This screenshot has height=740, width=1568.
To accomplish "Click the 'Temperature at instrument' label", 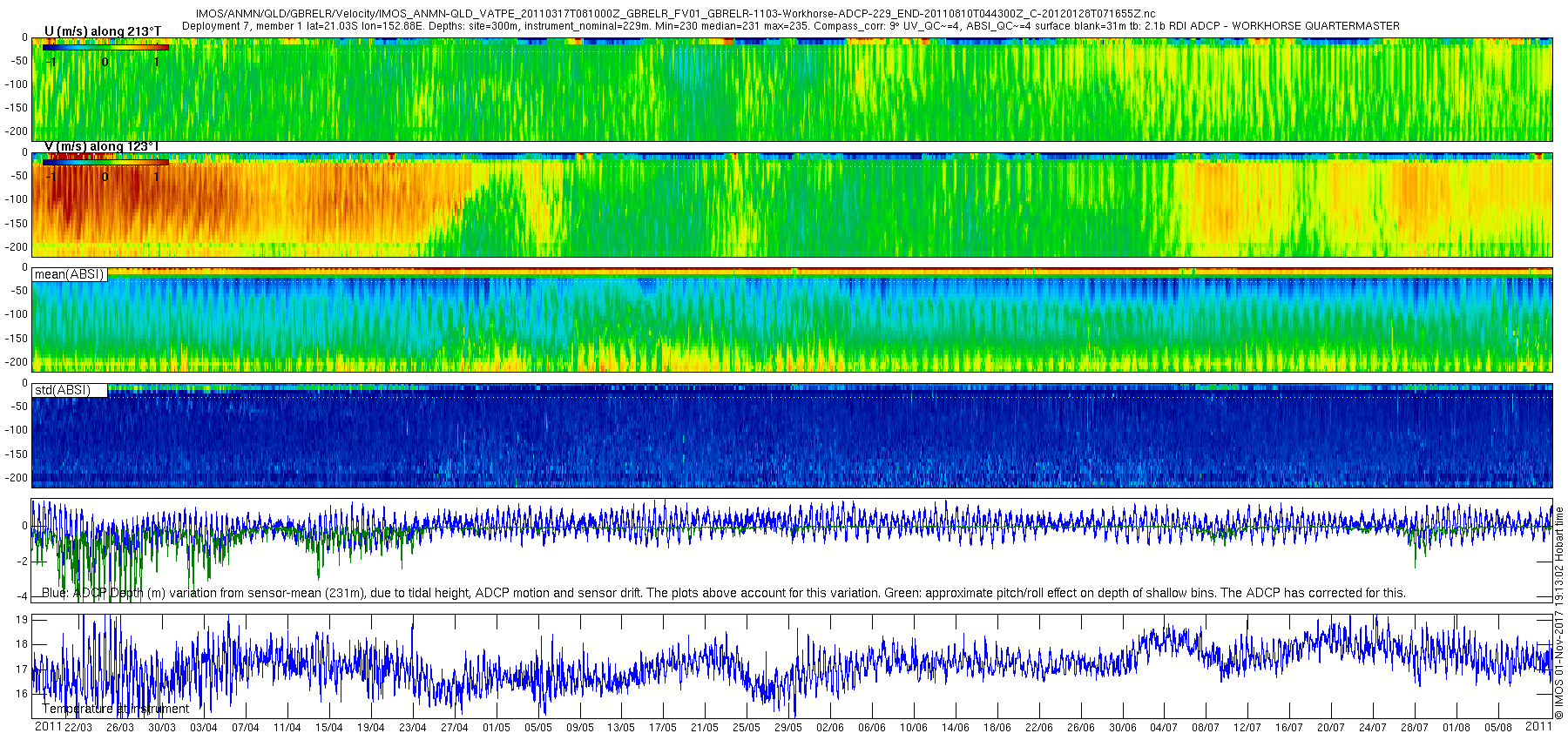I will 115,709.
